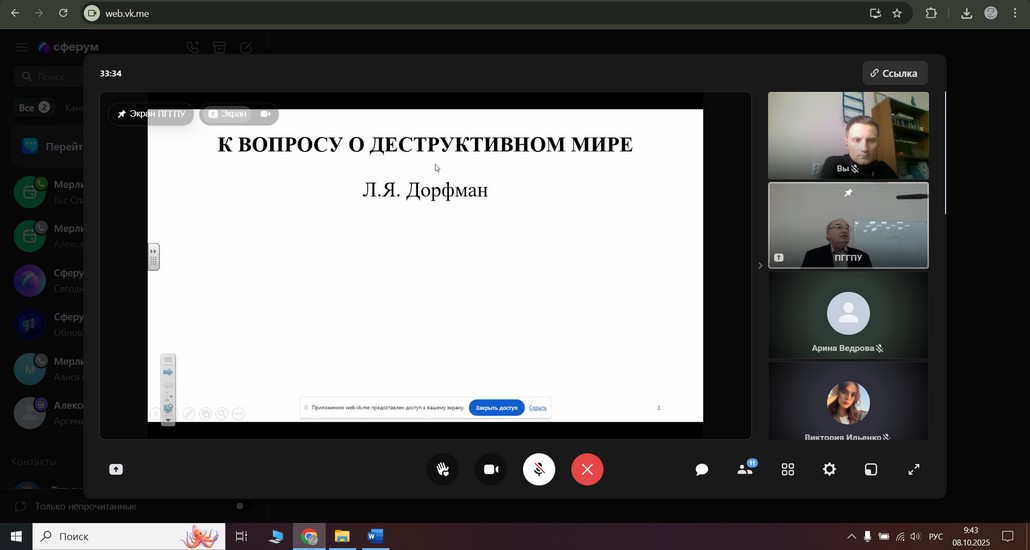Open the call chat
Screen dimensions: 1030x550
(702, 470)
